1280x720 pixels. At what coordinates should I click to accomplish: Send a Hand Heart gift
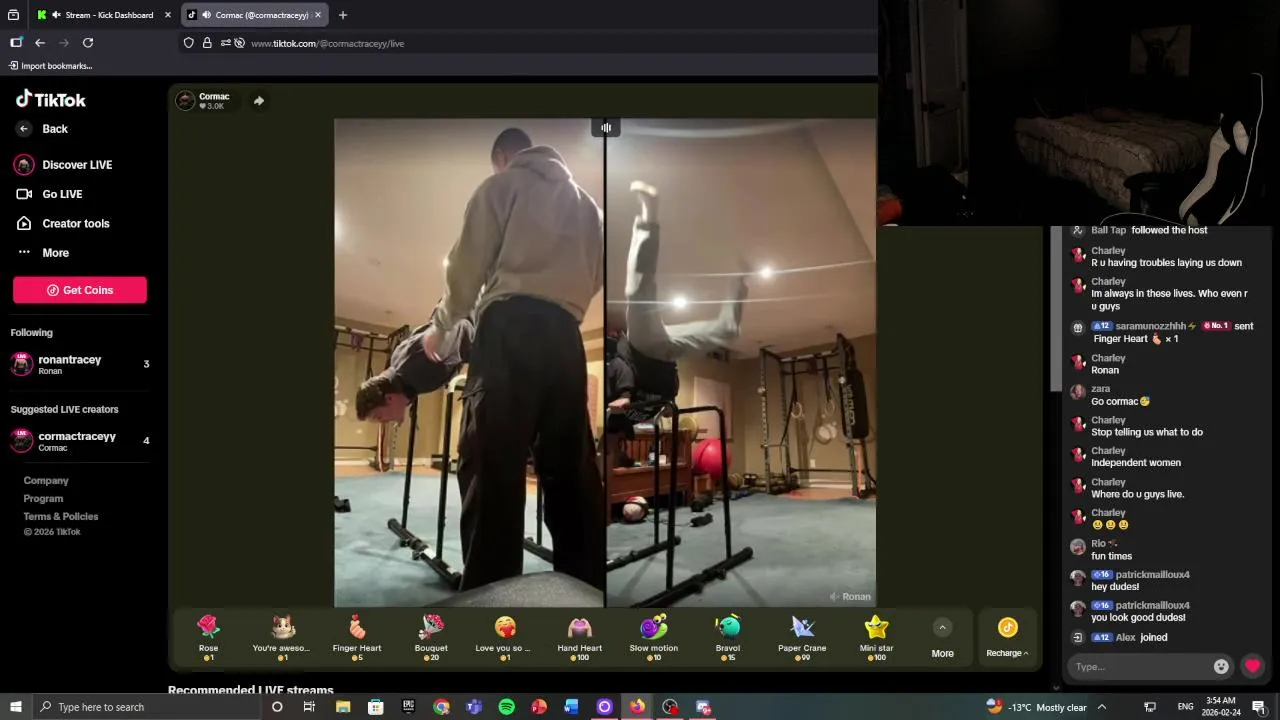[x=580, y=637]
